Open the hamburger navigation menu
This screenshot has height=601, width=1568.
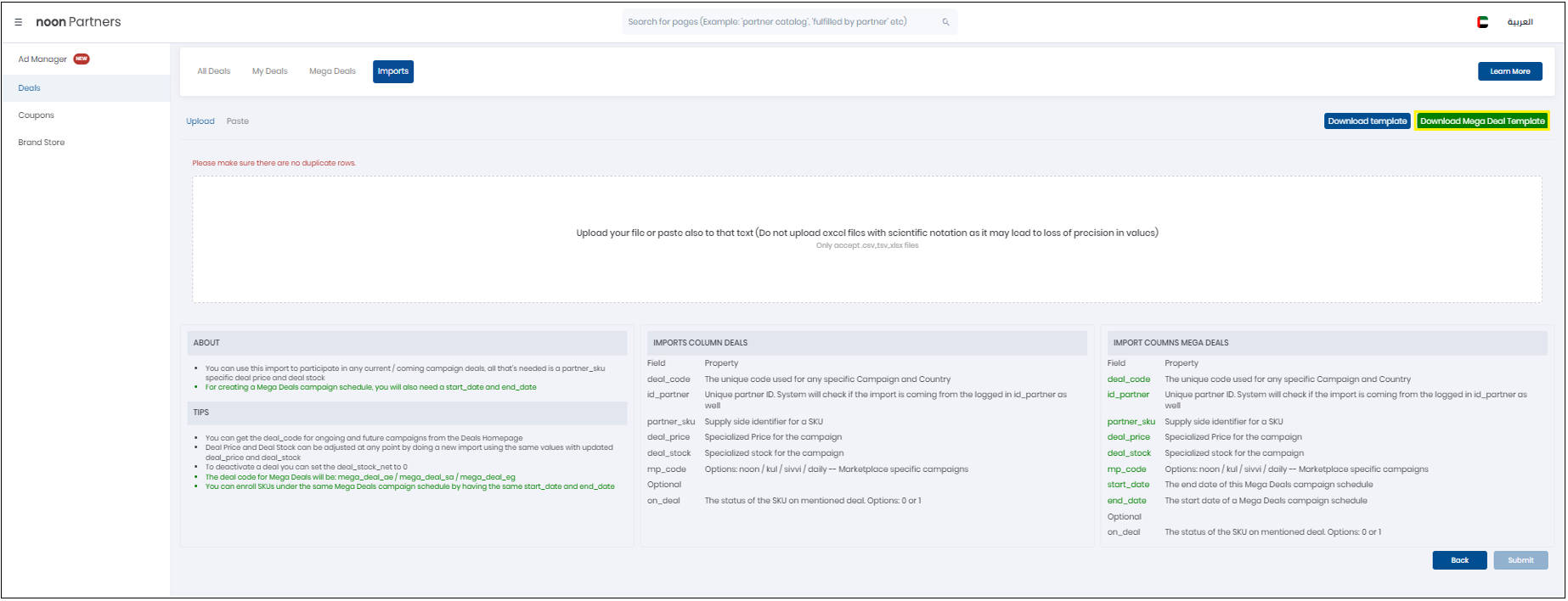[x=19, y=22]
